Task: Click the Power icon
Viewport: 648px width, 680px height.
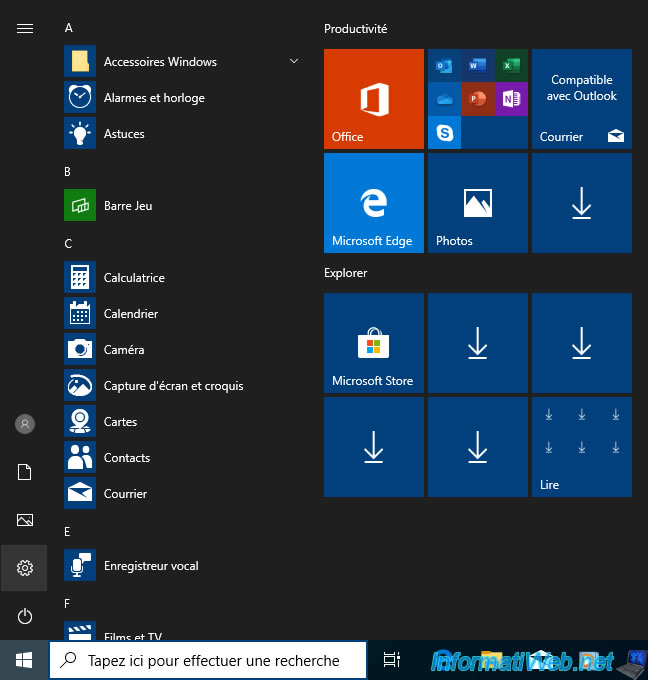Action: (x=25, y=616)
